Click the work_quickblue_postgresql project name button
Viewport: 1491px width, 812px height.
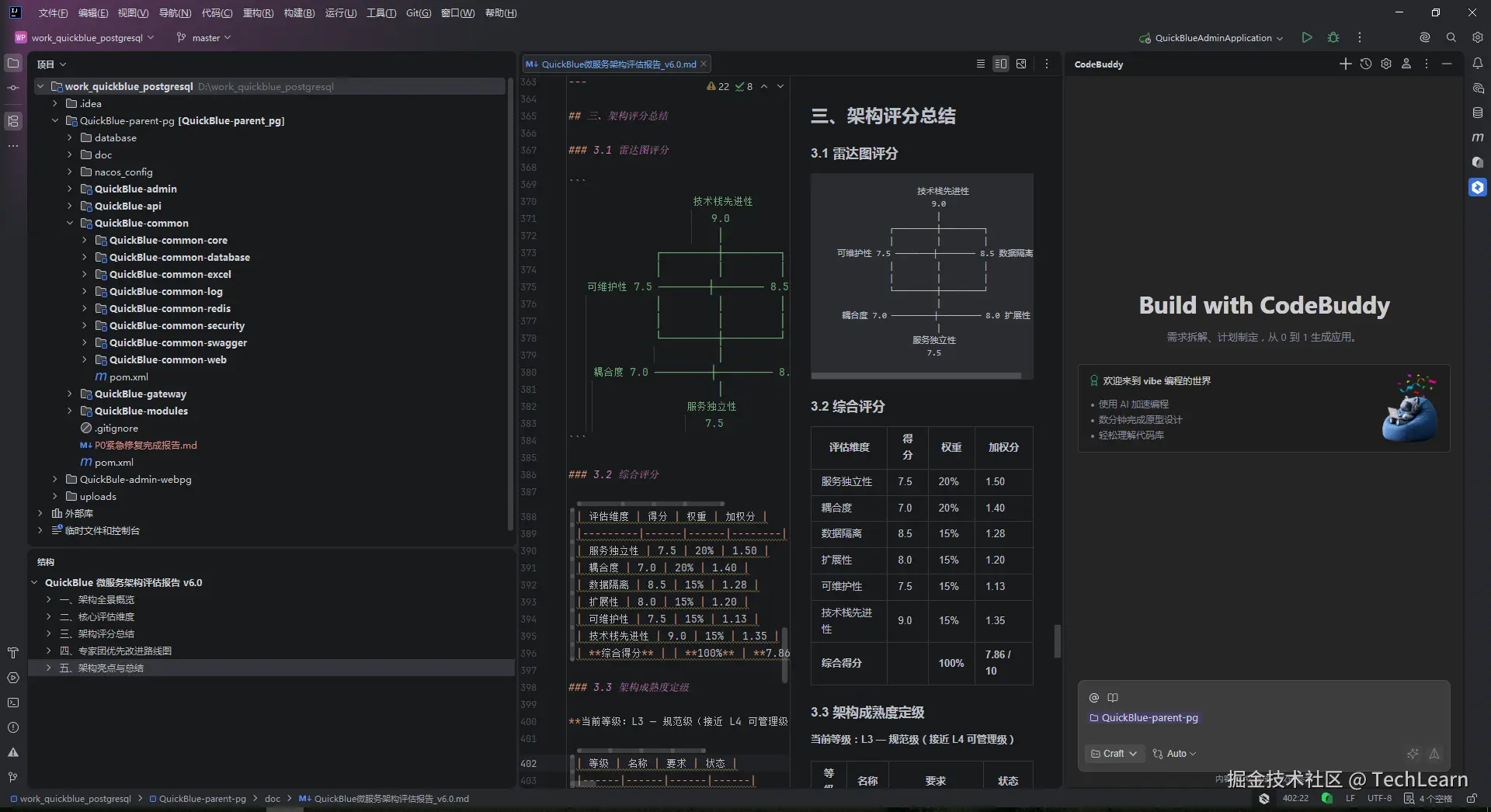tap(85, 37)
